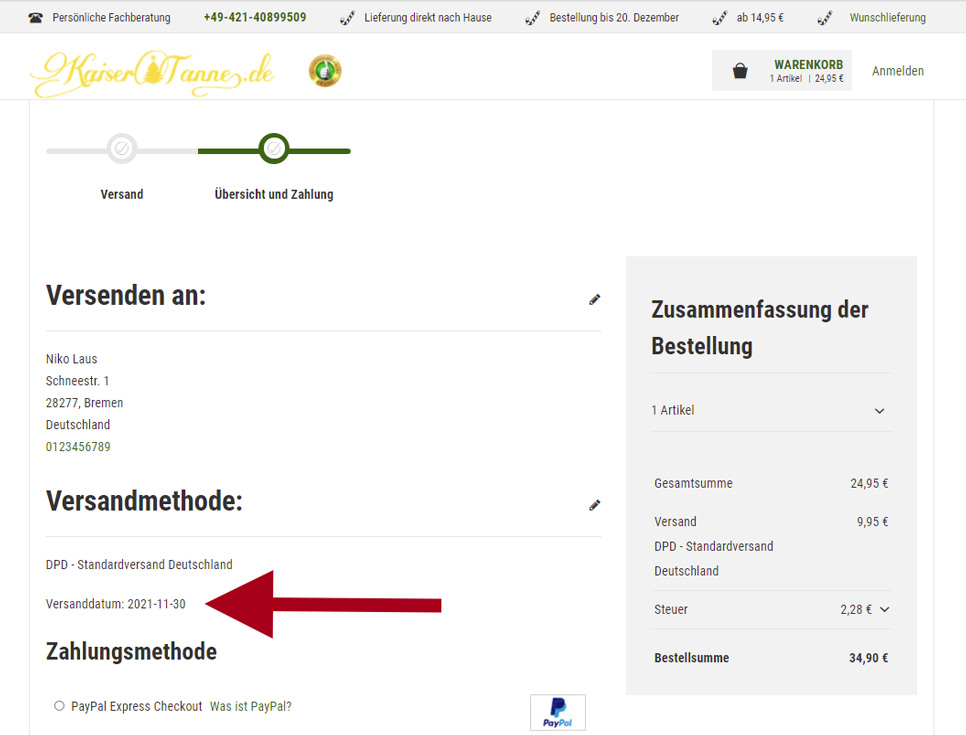Viewport: 966px width, 735px height.
Task: Edit the Versandmethode pencil icon
Action: click(595, 505)
